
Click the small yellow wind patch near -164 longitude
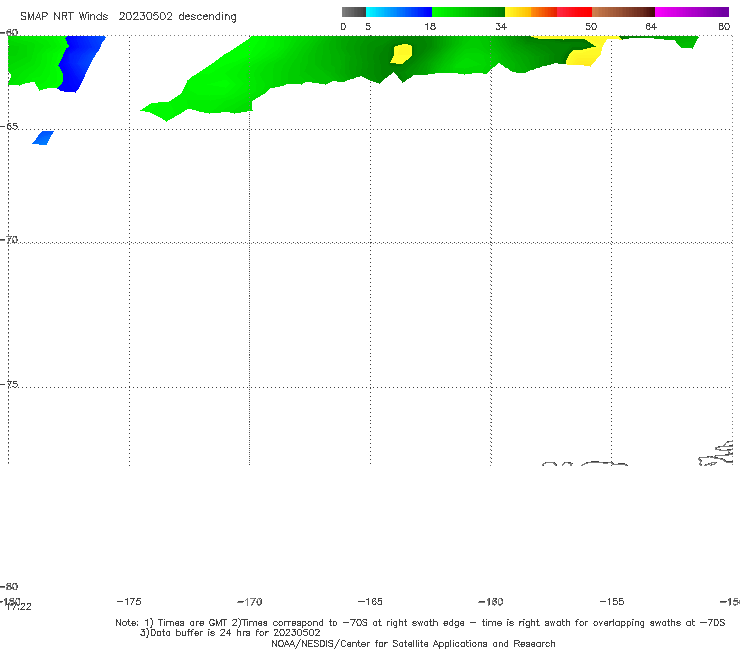(x=402, y=53)
